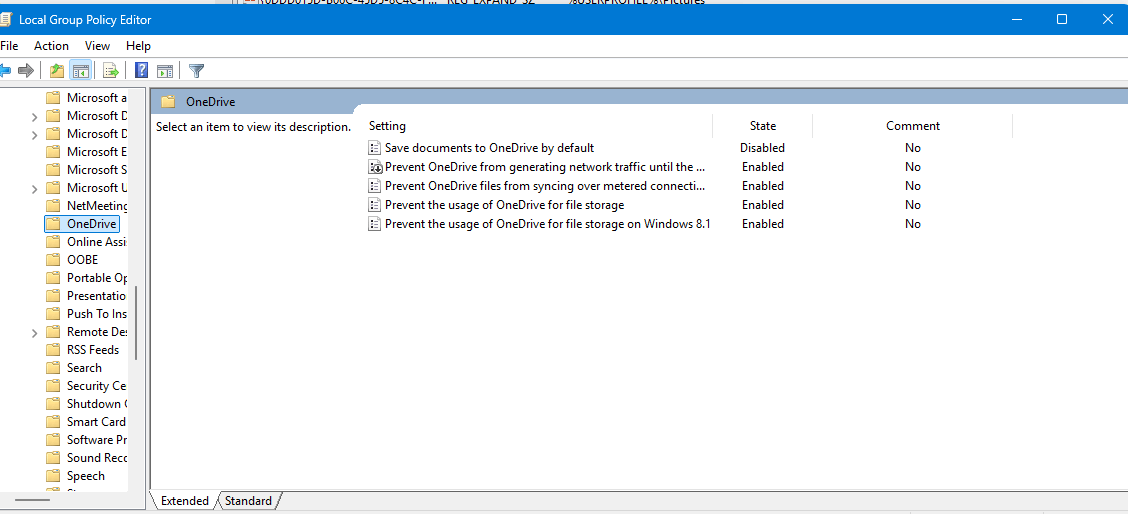Select the Speech tree folder
Screen dimensions: 1128x514
pyautogui.click(x=76, y=476)
